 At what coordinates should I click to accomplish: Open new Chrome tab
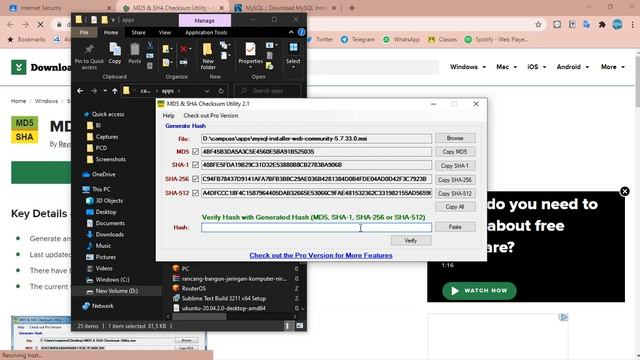[352, 8]
